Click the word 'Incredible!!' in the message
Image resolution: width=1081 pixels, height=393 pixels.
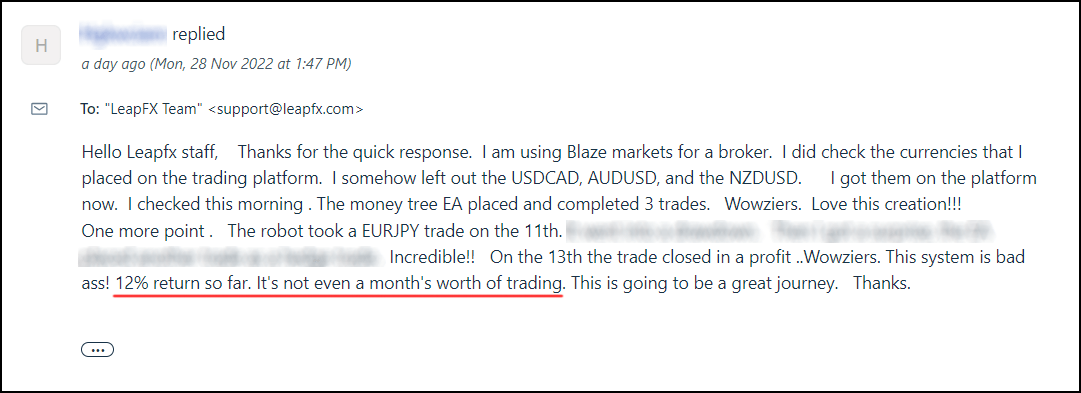[x=433, y=257]
